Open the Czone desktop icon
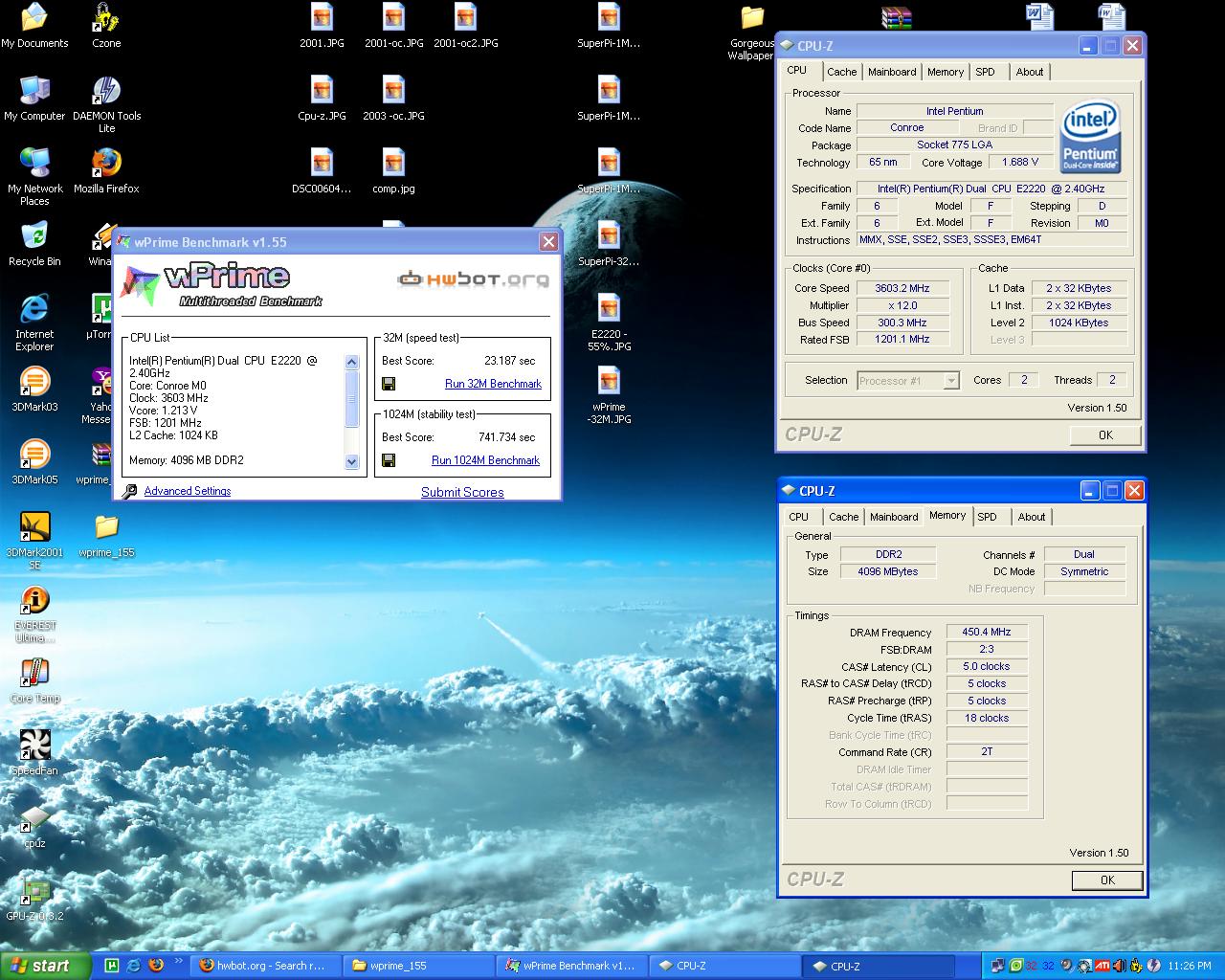This screenshot has width=1225, height=980. [x=106, y=25]
